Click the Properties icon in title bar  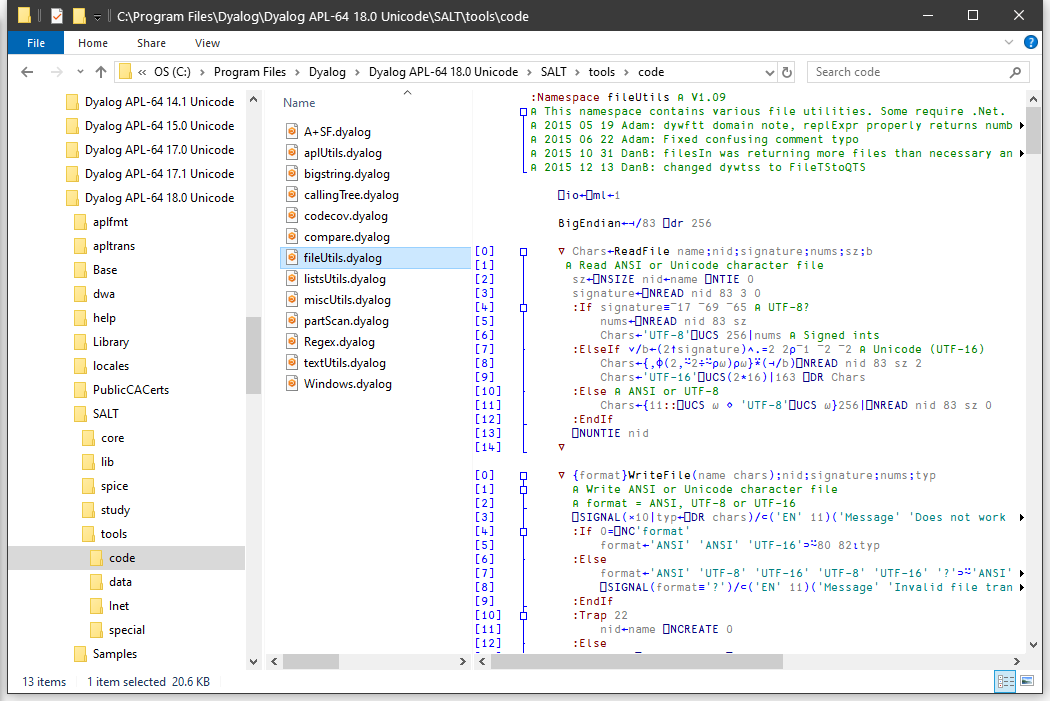tap(56, 16)
